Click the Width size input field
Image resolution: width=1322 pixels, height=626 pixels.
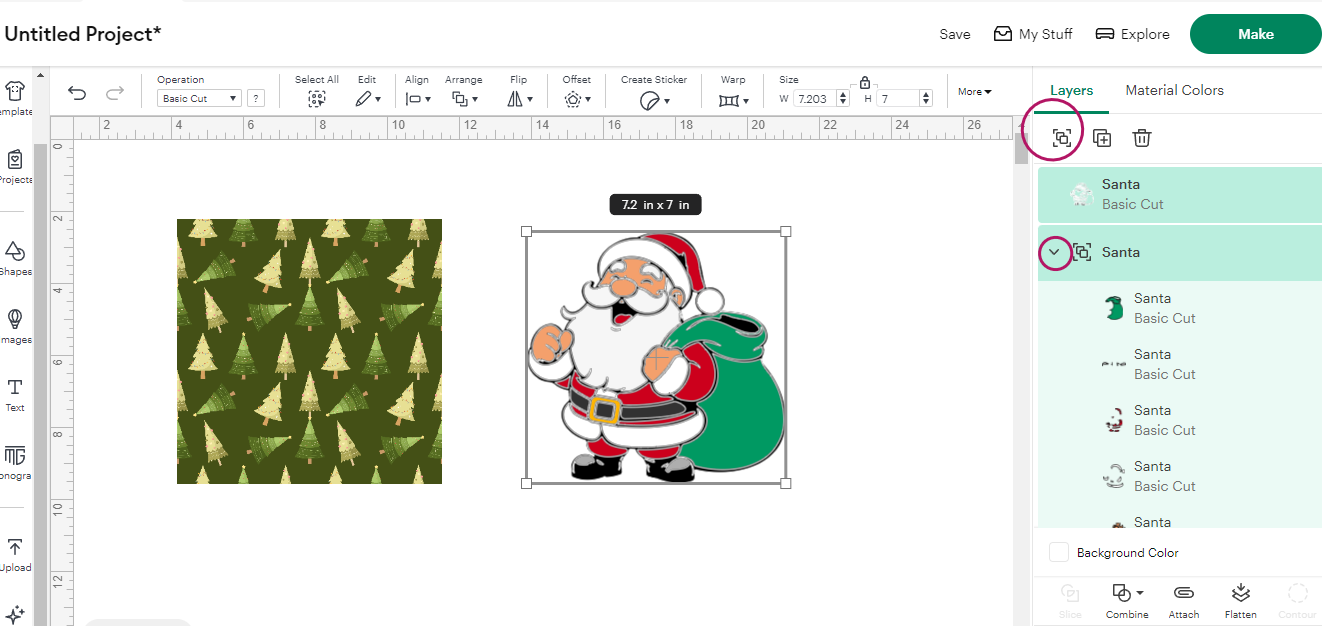[815, 98]
